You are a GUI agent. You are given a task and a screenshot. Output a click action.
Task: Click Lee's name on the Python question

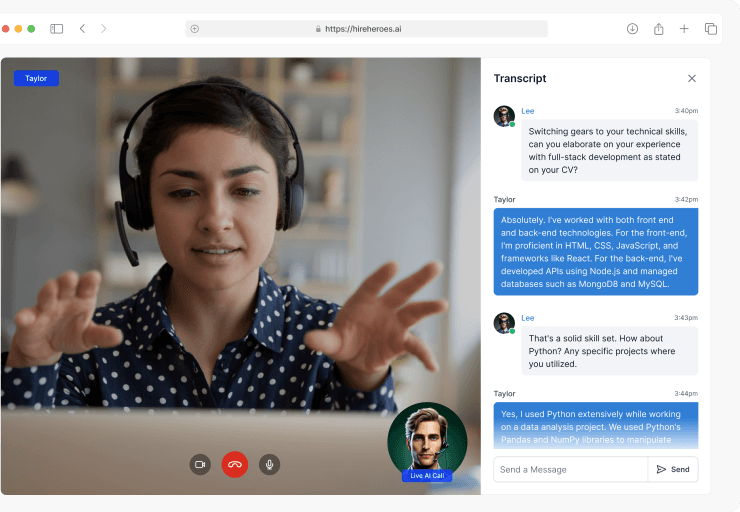tap(528, 317)
